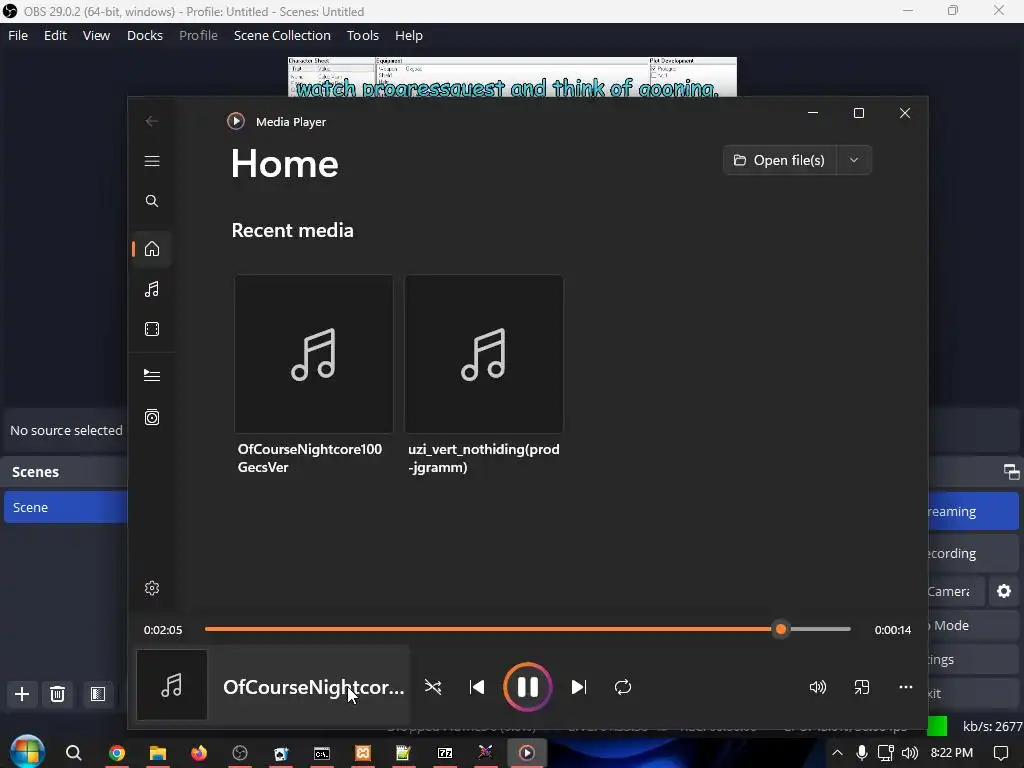Screen dimensions: 1024x768
Task: Open the File menu in OBS
Action: click(18, 35)
